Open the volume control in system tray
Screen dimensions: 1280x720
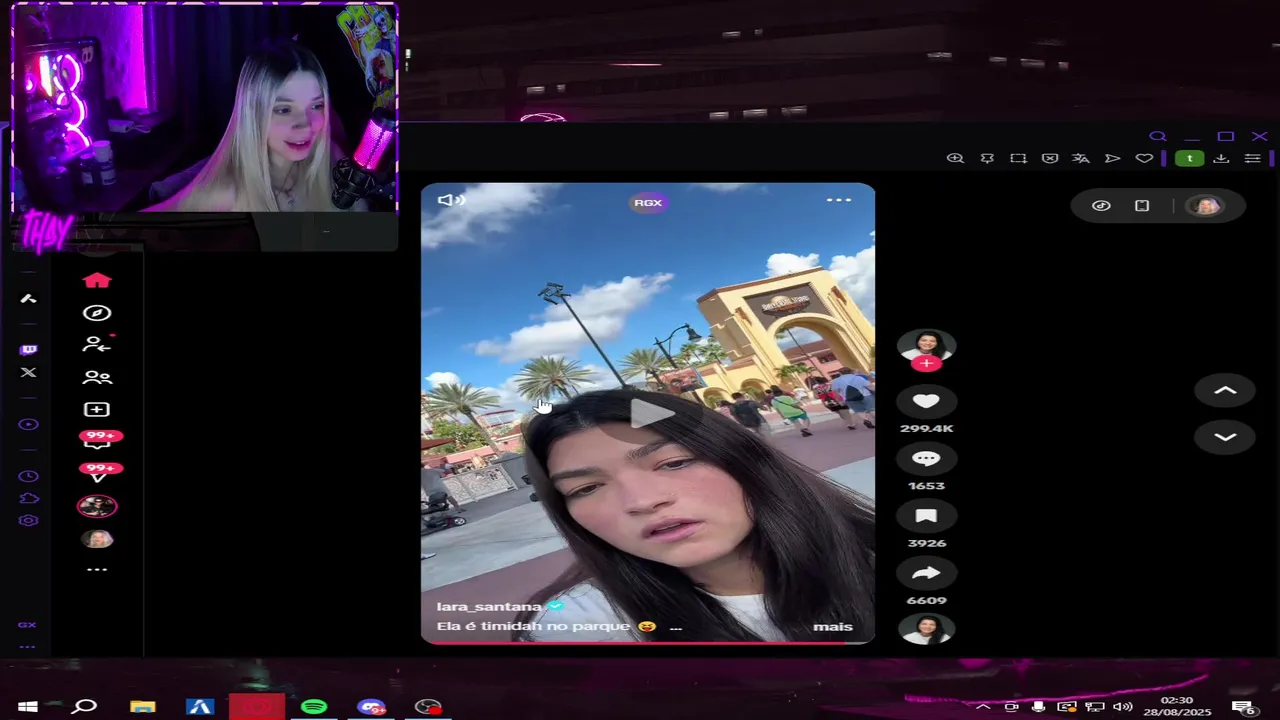coord(1122,707)
